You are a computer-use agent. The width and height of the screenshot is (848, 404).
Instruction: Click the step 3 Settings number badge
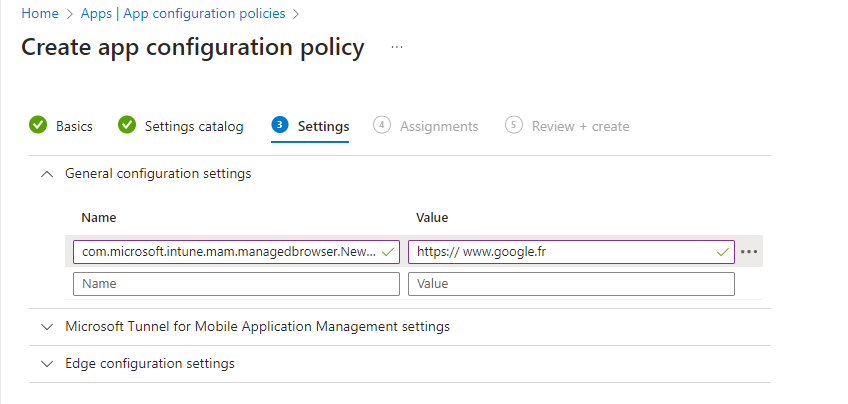coord(280,125)
